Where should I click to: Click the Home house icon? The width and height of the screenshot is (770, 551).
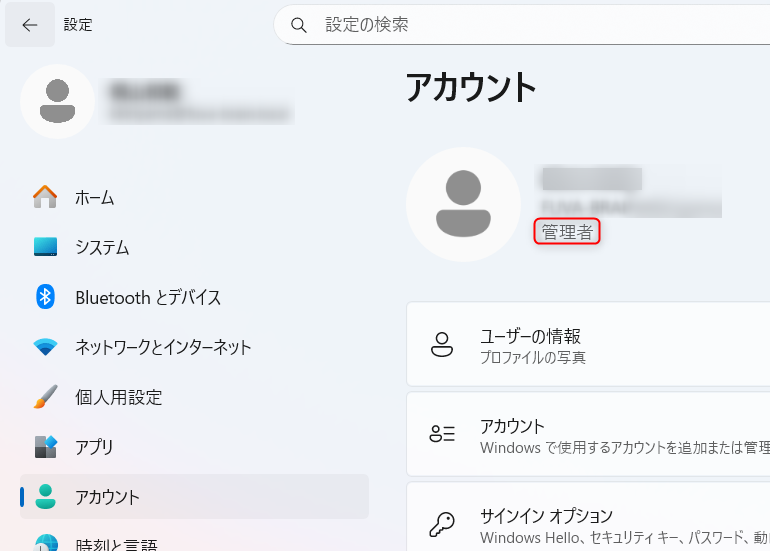(45, 197)
